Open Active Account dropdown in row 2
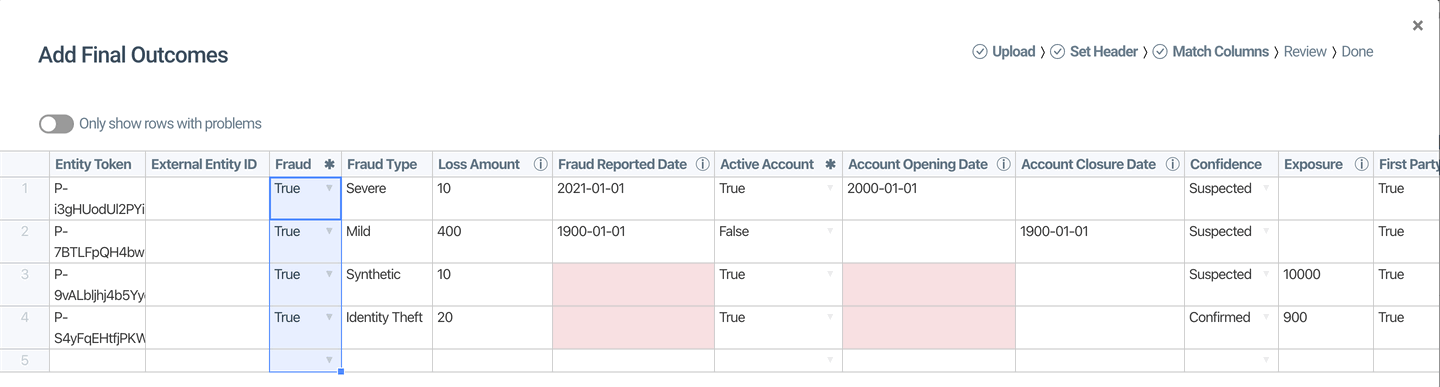This screenshot has height=387, width=1440. pyautogui.click(x=830, y=231)
